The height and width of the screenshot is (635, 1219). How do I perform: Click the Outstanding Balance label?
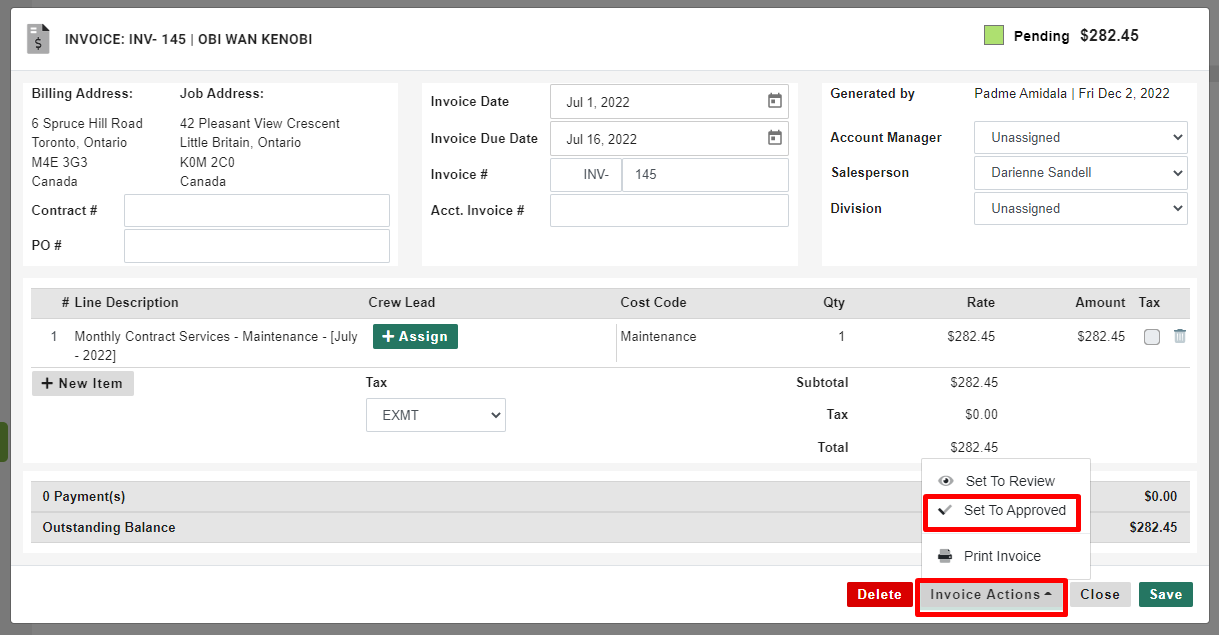tap(109, 528)
